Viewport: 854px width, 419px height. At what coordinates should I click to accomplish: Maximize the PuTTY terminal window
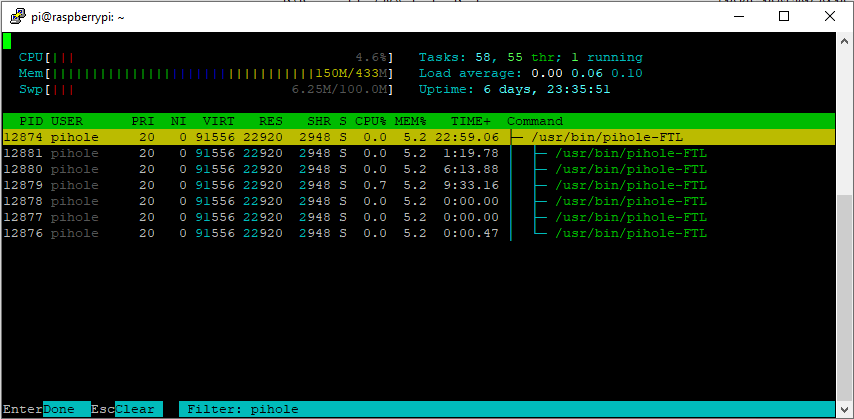click(x=784, y=16)
